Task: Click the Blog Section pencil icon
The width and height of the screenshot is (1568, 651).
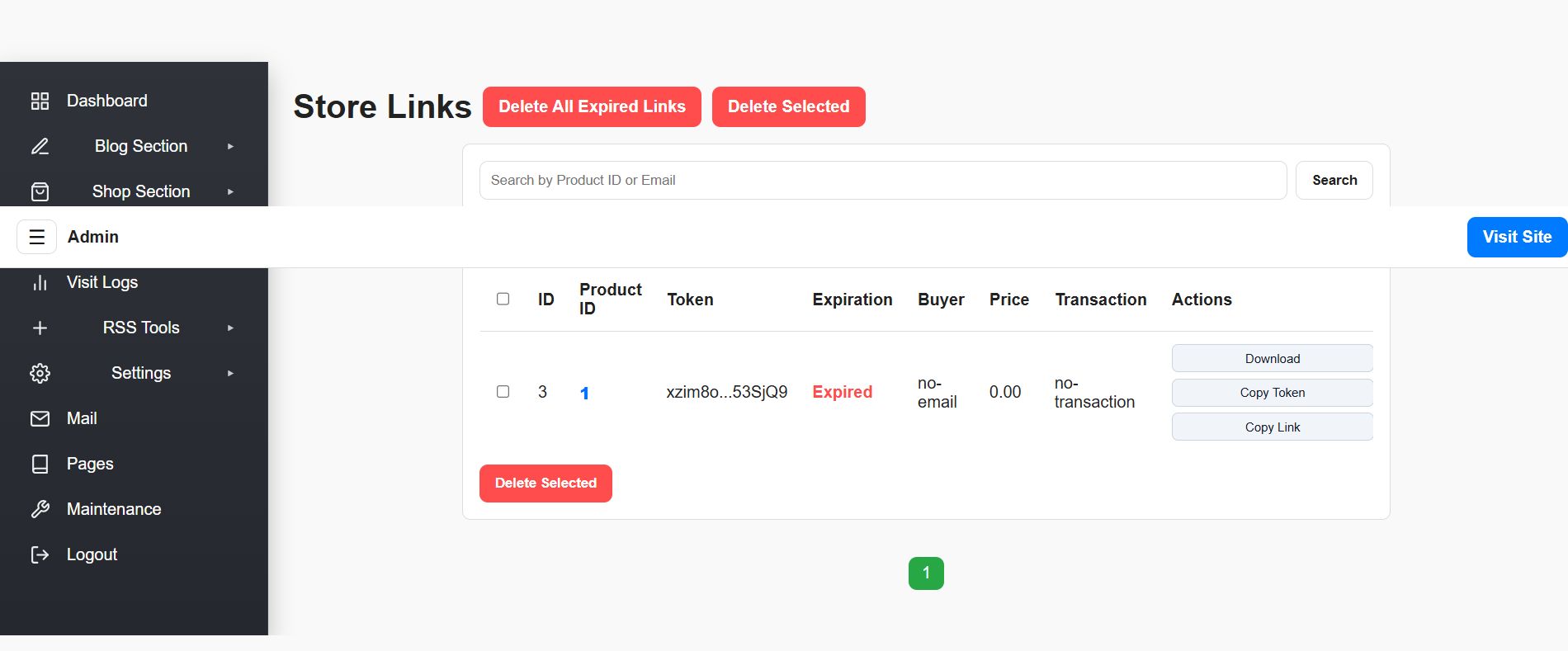Action: (x=40, y=146)
